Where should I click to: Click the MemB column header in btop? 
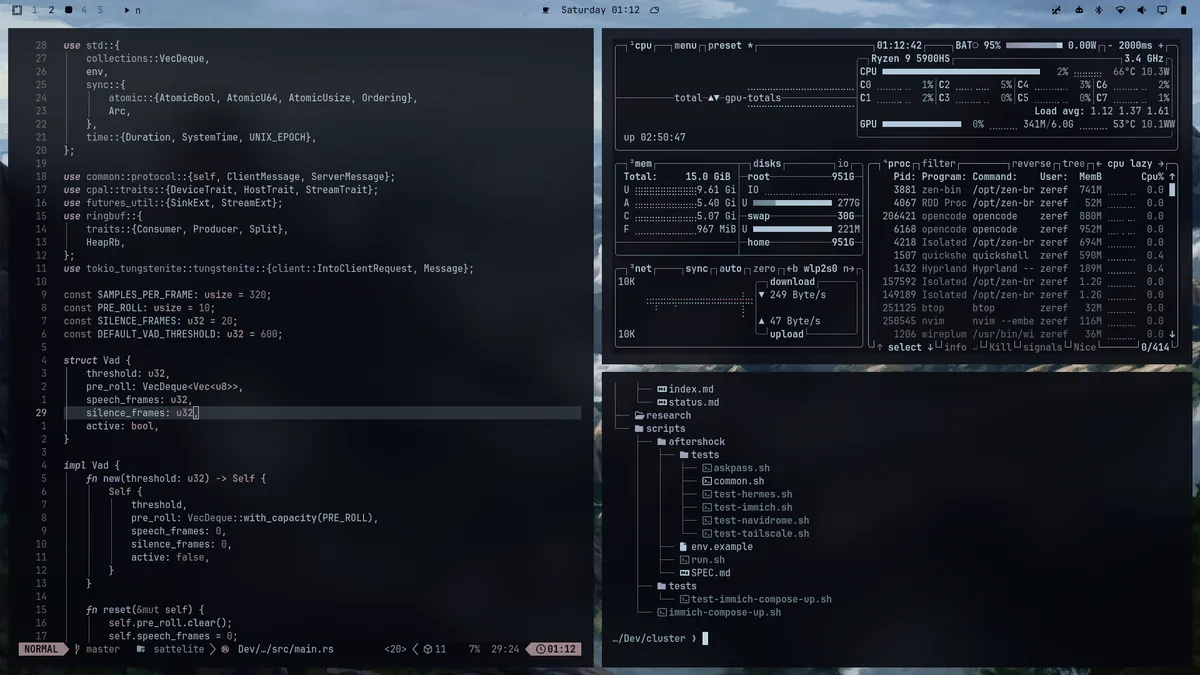click(x=1090, y=176)
